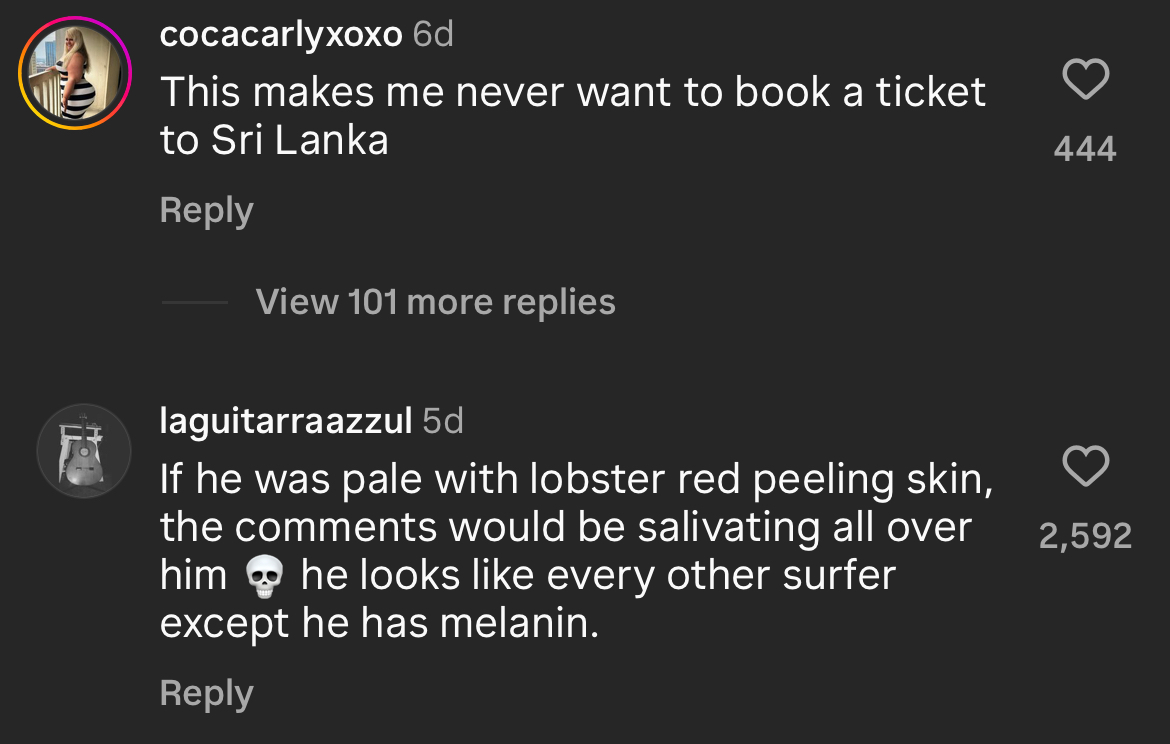The height and width of the screenshot is (744, 1170).
Task: Click the line beside View more replies
Action: 194,302
